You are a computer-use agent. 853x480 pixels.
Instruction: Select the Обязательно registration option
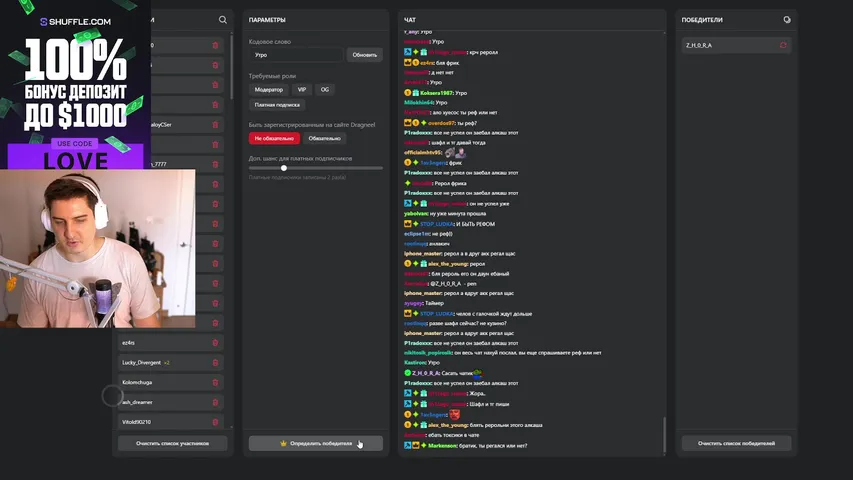pos(324,138)
